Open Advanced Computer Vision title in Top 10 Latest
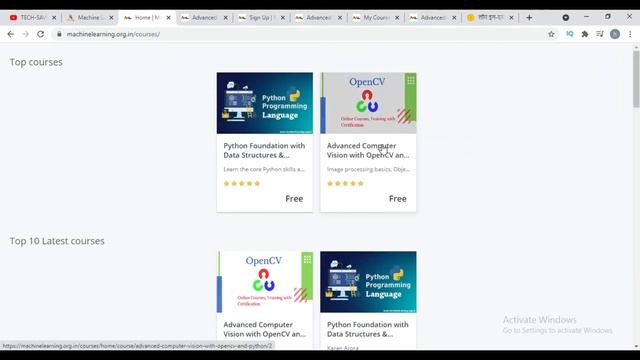 pos(264,329)
